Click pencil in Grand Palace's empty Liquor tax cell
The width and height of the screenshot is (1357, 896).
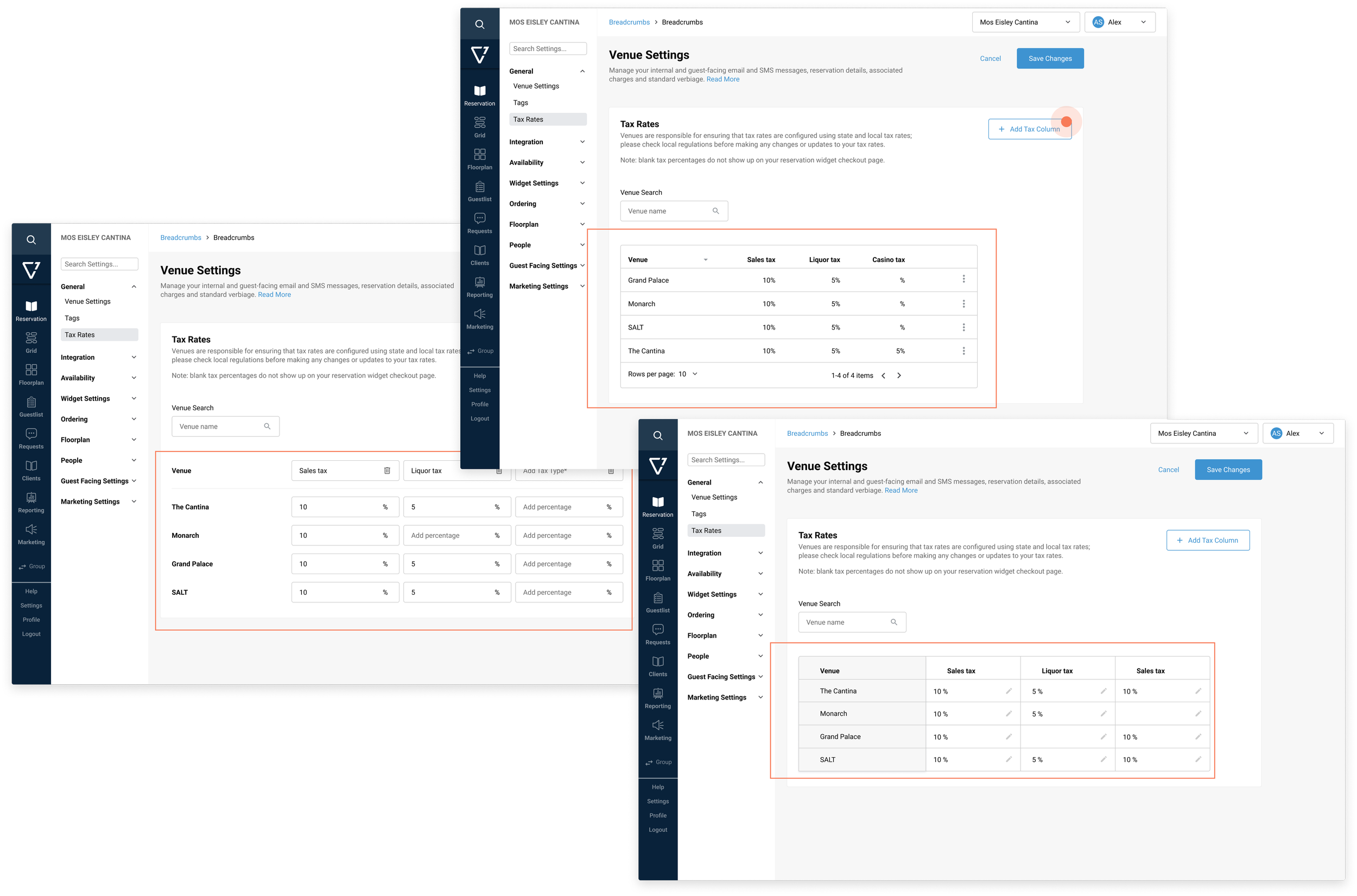click(1104, 736)
